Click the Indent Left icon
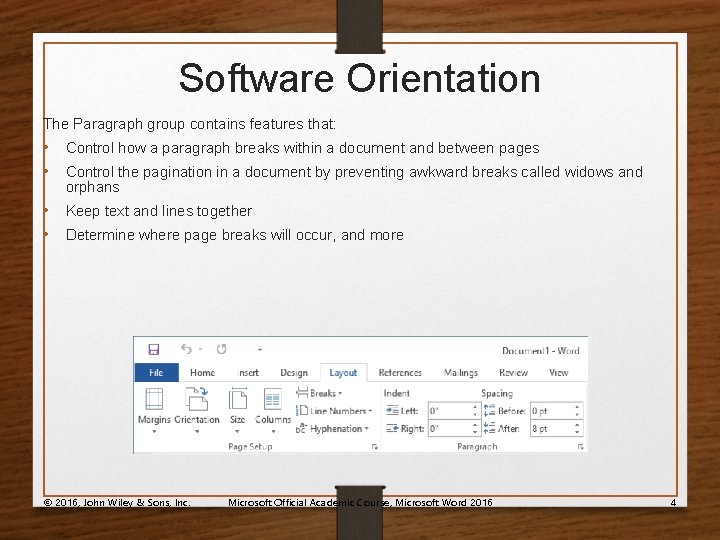This screenshot has height=540, width=720. click(x=392, y=410)
